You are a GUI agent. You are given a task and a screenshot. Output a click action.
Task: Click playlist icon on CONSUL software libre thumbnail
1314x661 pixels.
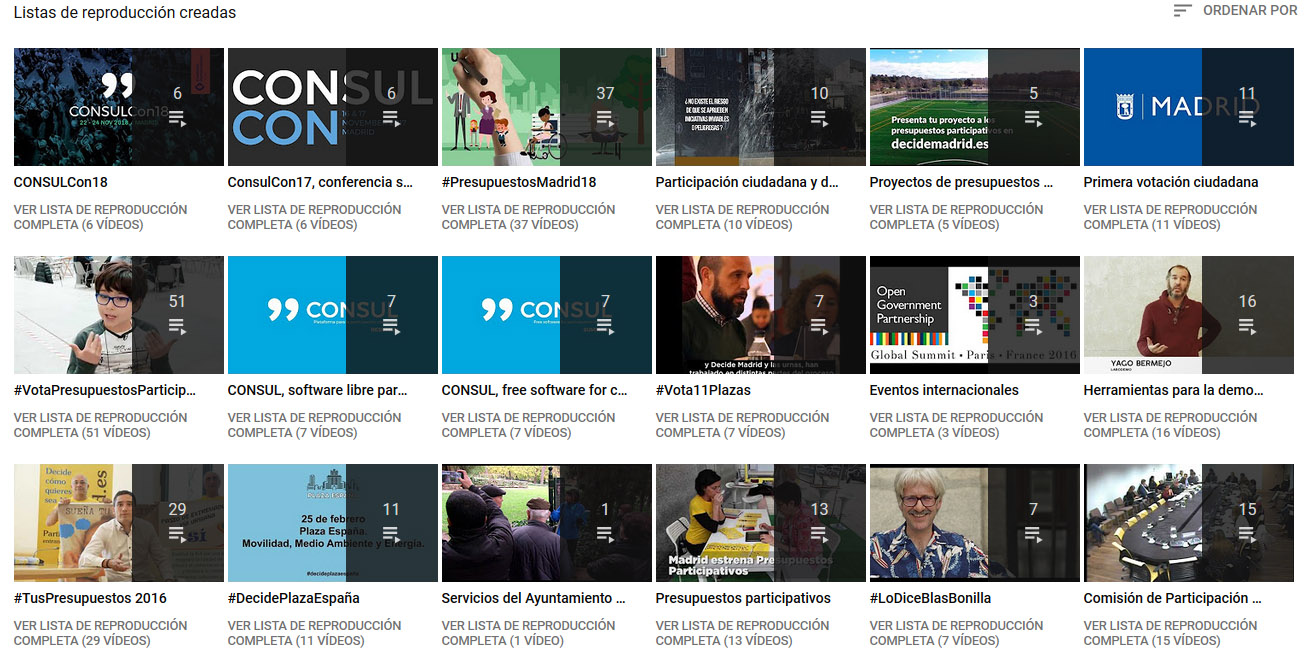click(391, 326)
